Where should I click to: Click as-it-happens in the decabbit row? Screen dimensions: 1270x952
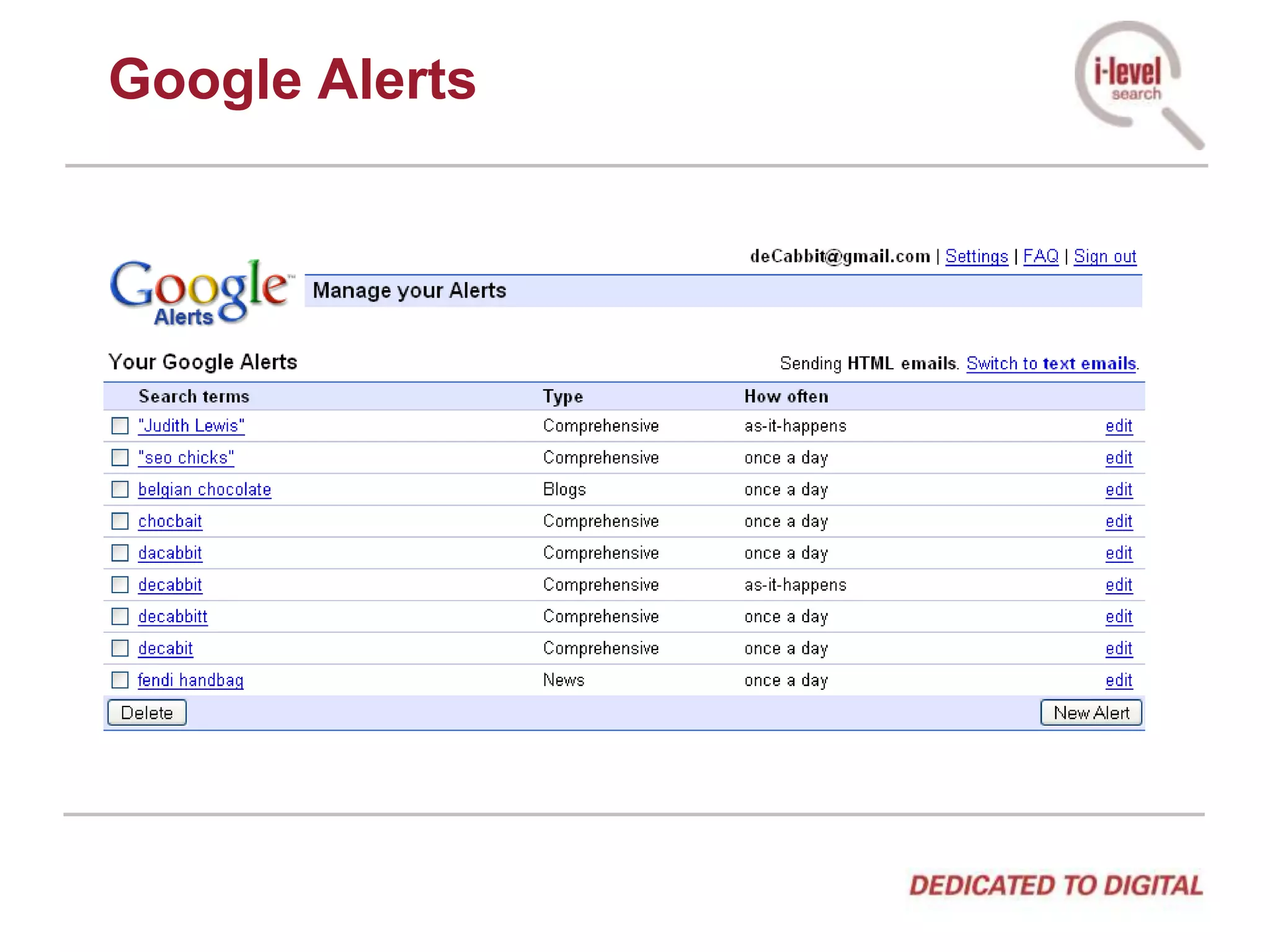click(x=796, y=585)
